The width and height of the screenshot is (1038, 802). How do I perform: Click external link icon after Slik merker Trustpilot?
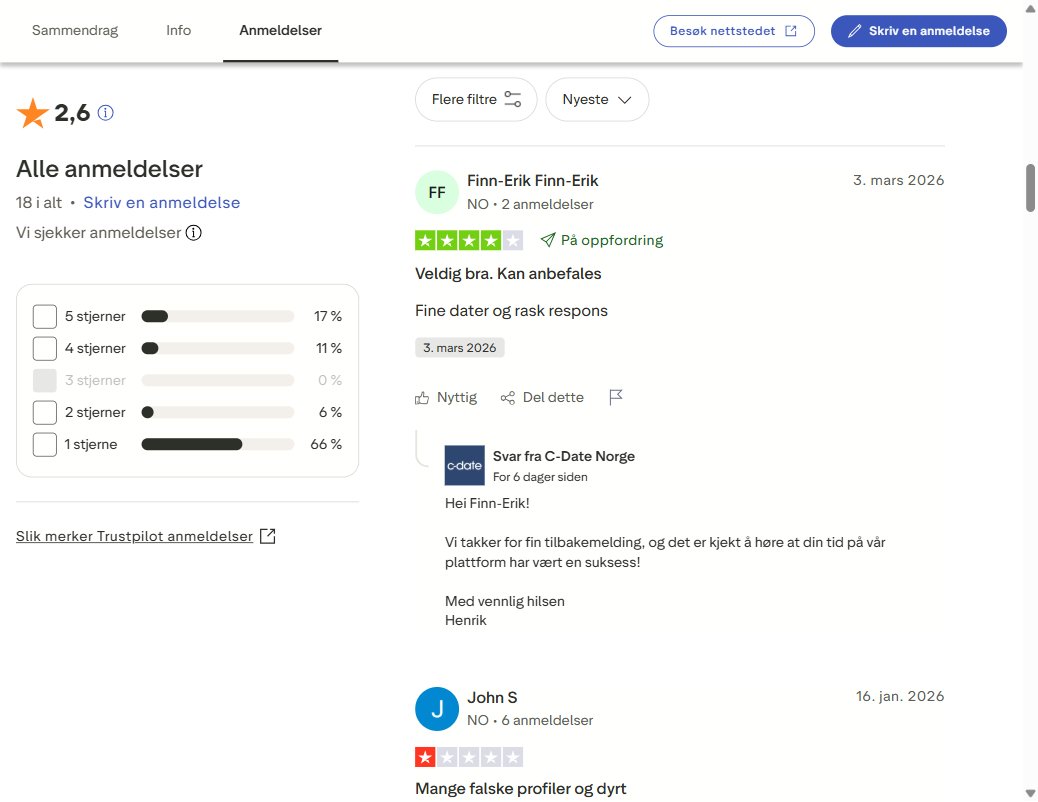pyautogui.click(x=267, y=536)
